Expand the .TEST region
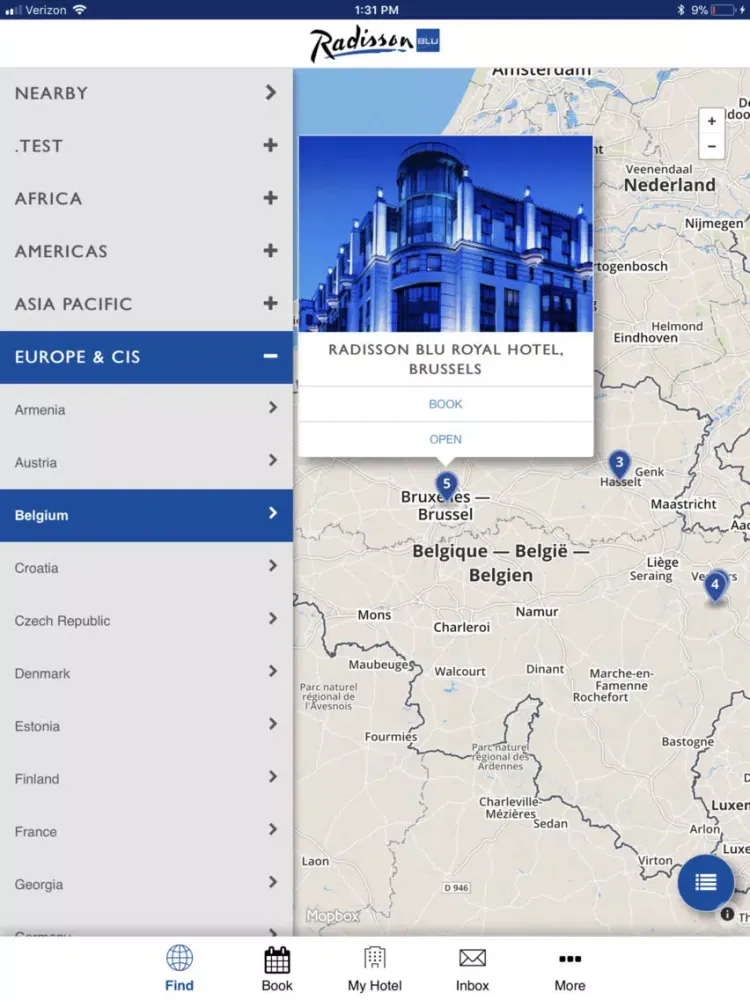 coord(146,146)
